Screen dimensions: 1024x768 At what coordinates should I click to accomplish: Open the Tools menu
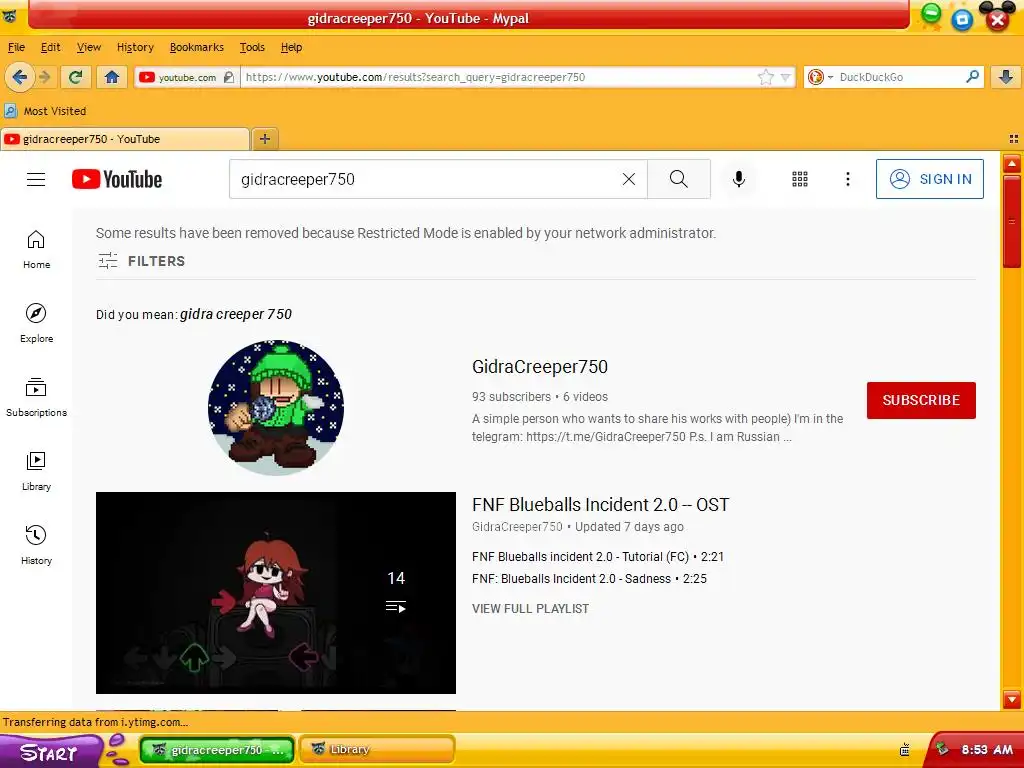point(252,47)
